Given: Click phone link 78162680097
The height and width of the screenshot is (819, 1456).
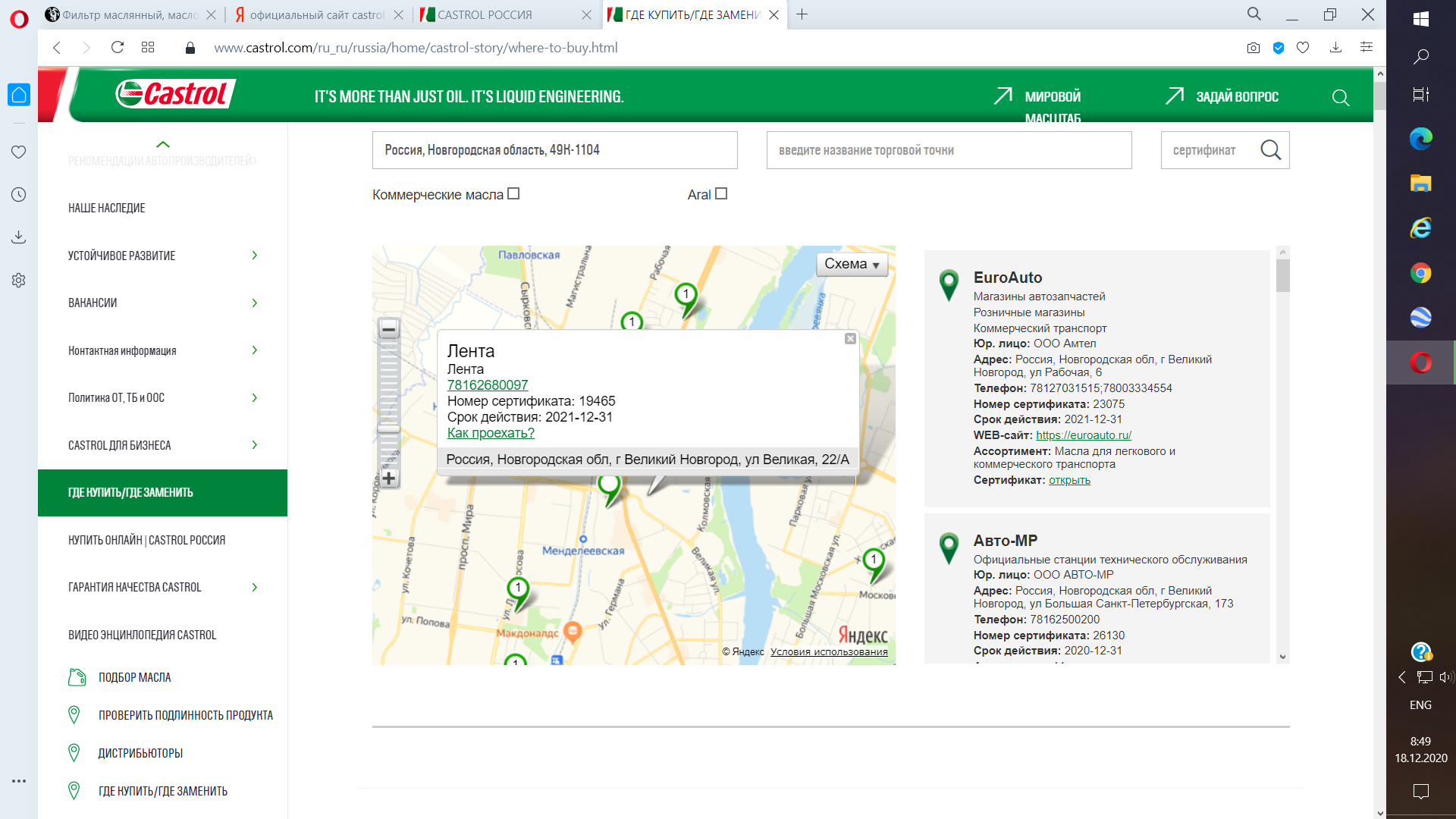Looking at the screenshot, I should (x=488, y=385).
